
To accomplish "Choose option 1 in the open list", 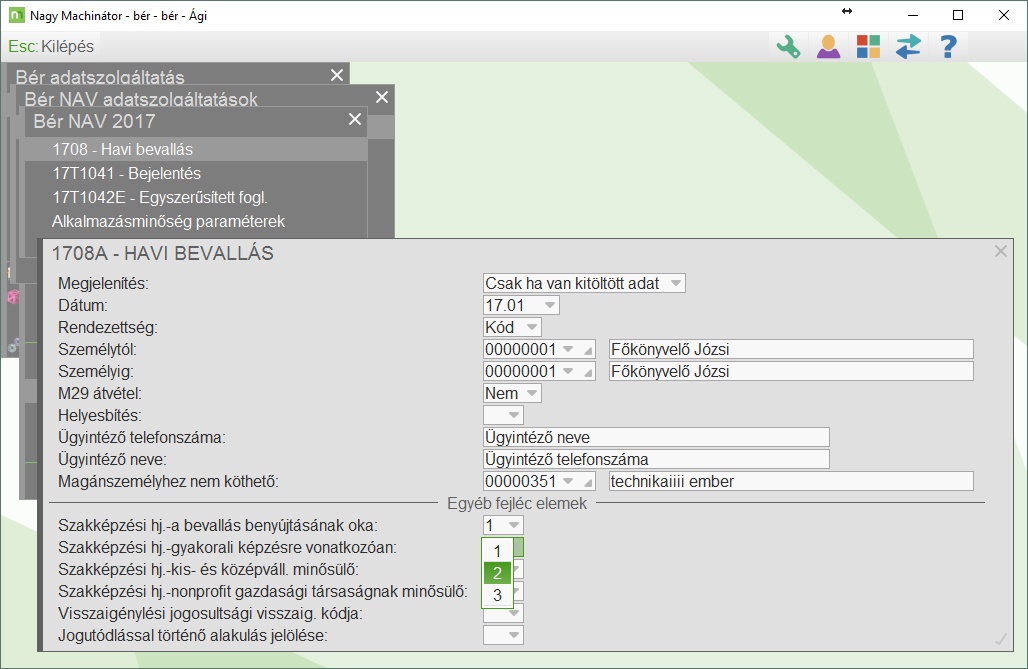I will [497, 551].
